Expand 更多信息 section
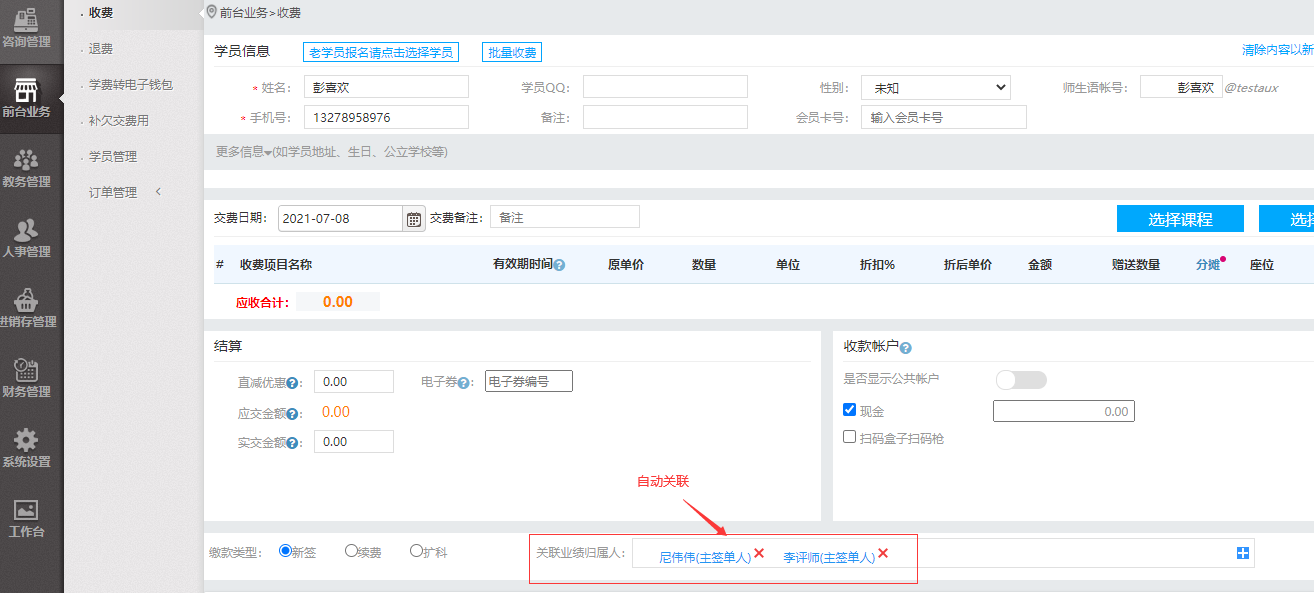Image resolution: width=1314 pixels, height=593 pixels. point(332,152)
